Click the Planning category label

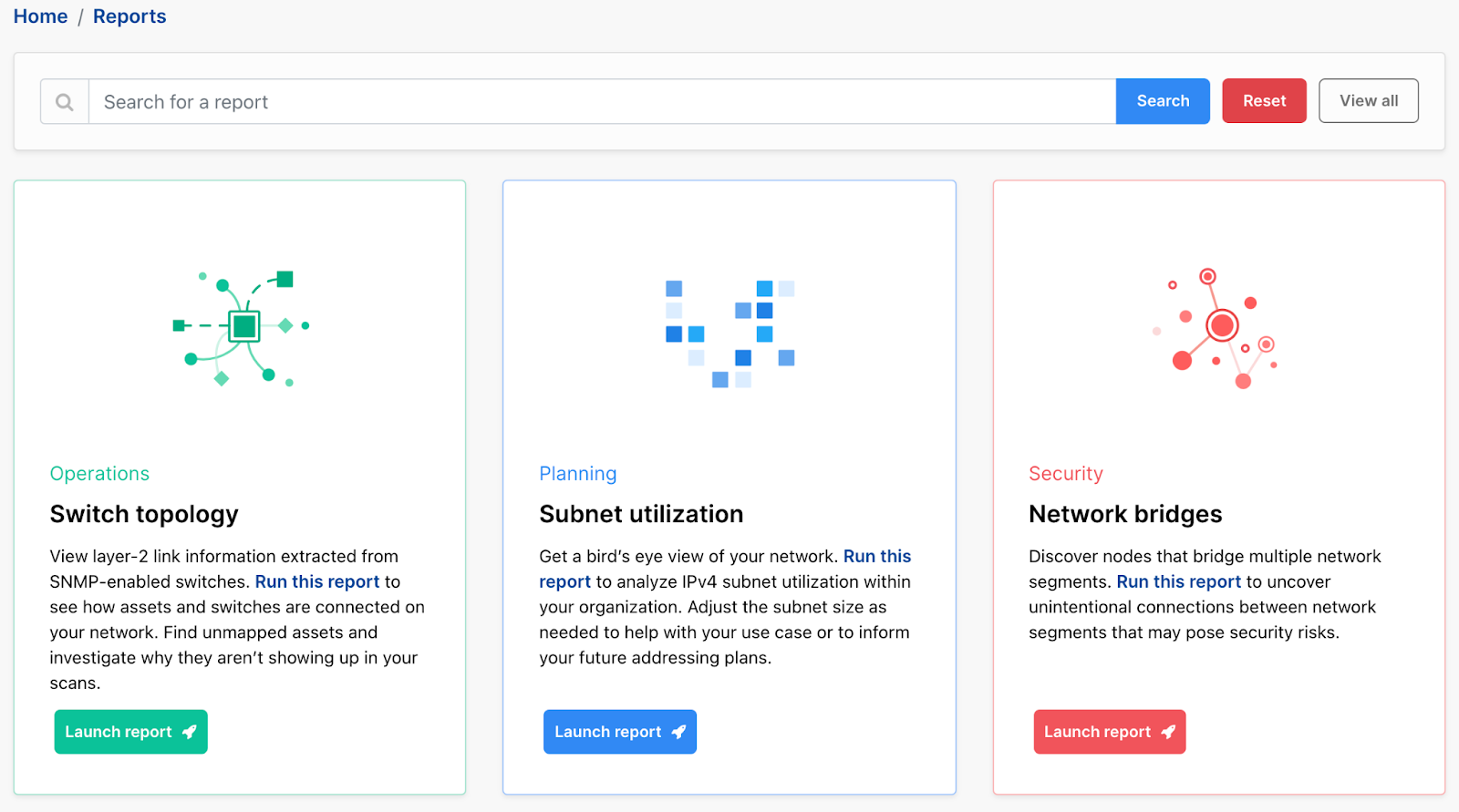point(577,473)
